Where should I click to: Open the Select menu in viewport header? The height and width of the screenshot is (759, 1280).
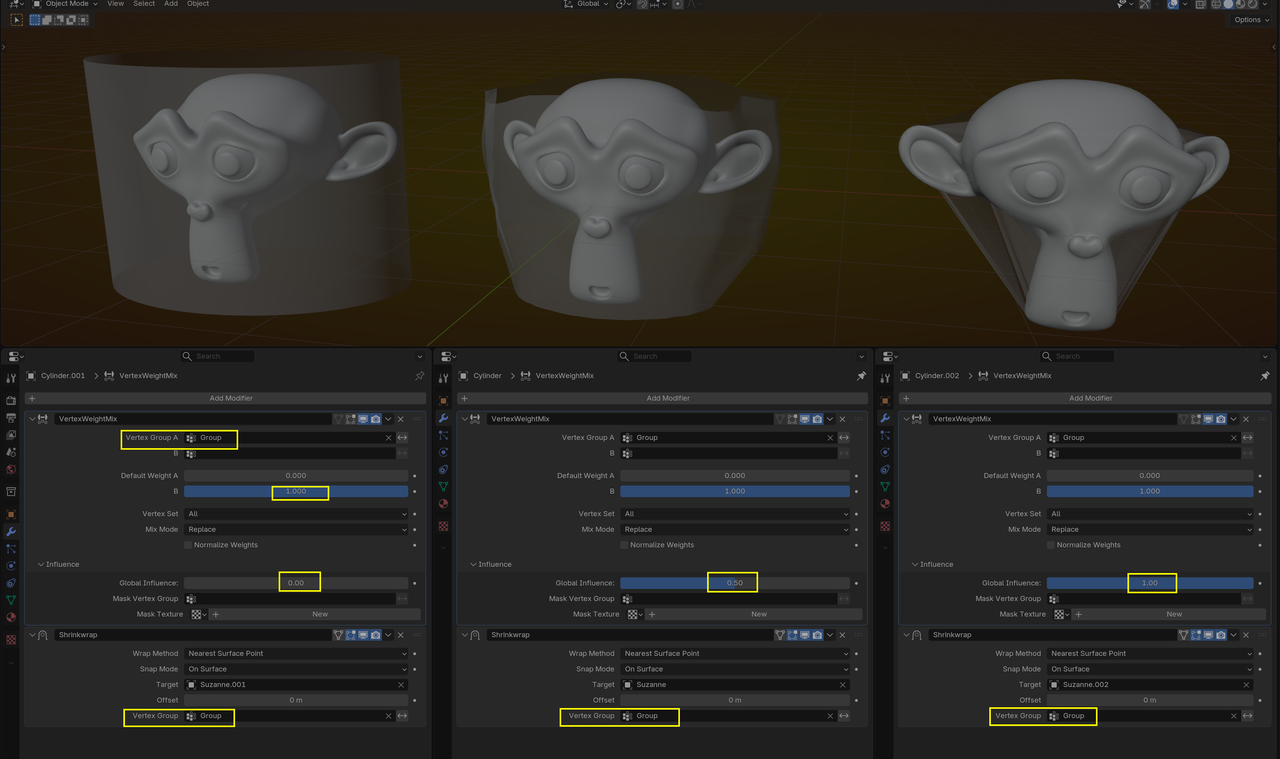(144, 4)
